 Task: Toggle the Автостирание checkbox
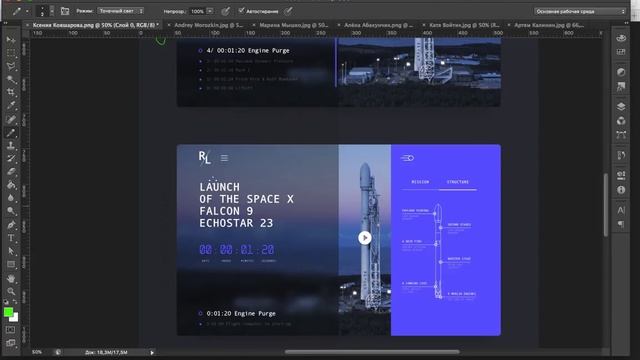(241, 10)
